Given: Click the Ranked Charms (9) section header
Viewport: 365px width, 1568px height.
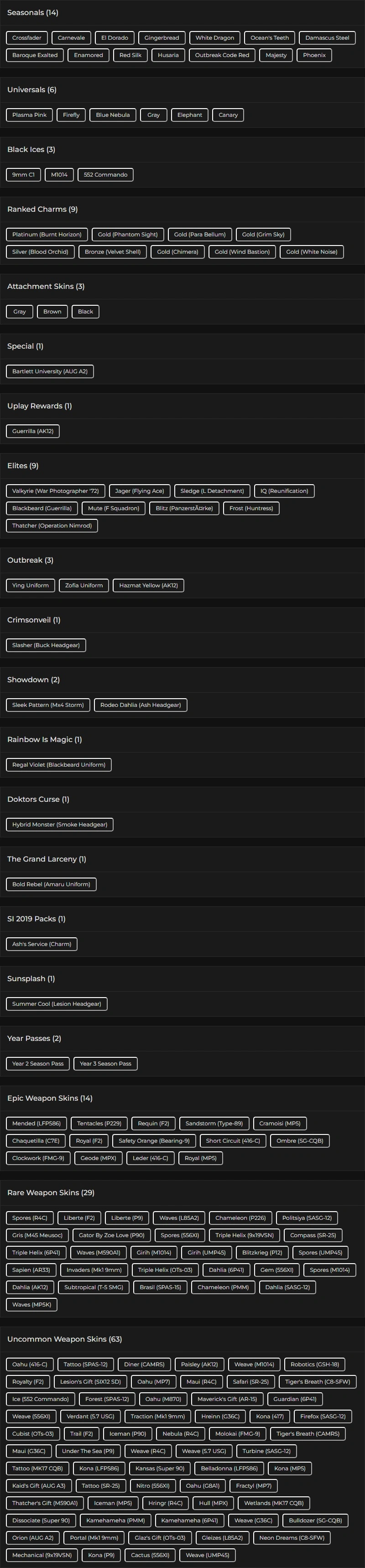Looking at the screenshot, I should point(42,209).
